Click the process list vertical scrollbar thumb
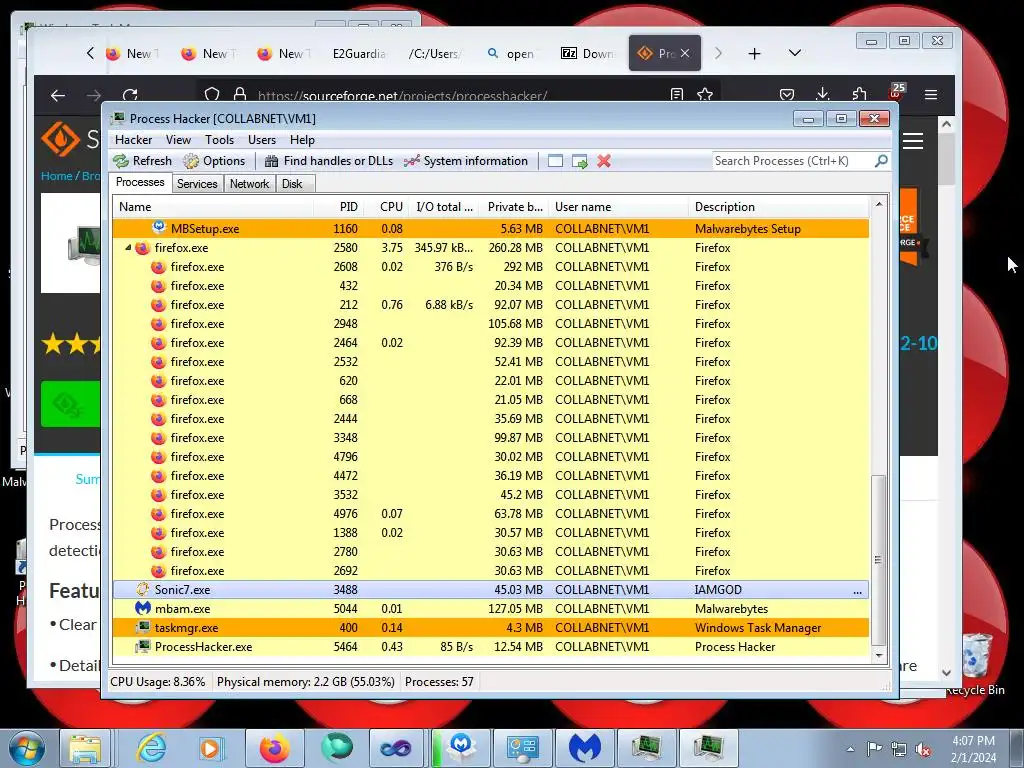The height and width of the screenshot is (768, 1024). point(879,560)
